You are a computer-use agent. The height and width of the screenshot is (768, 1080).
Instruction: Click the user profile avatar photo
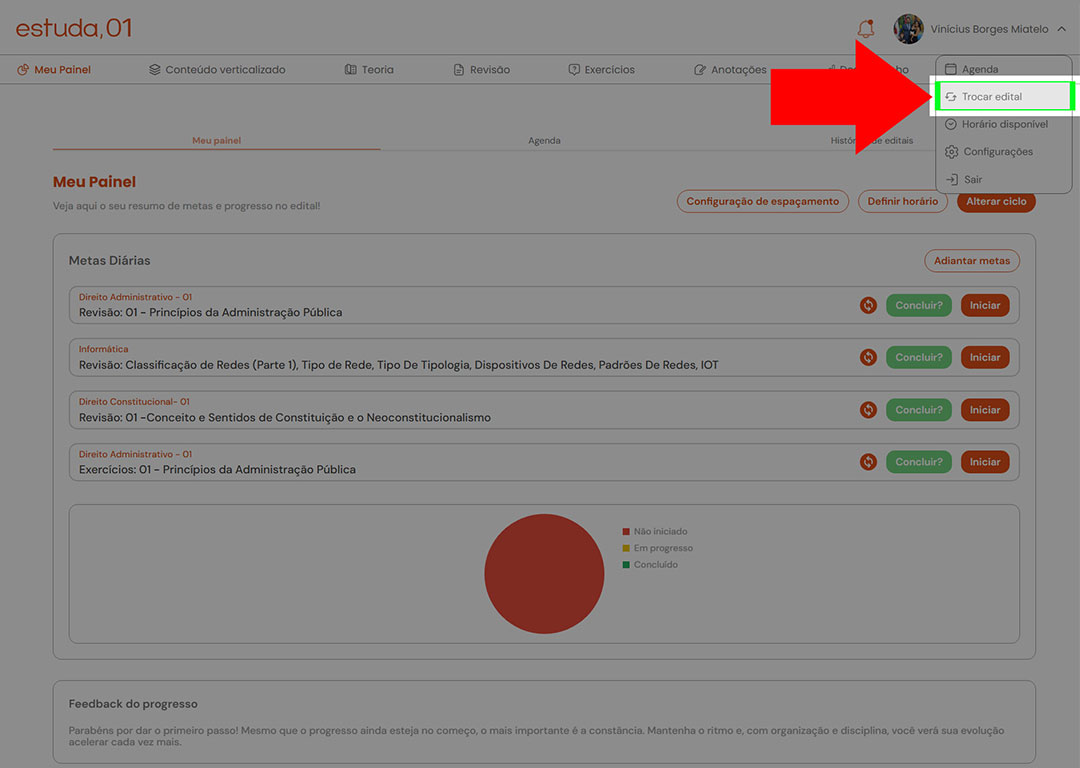pyautogui.click(x=908, y=29)
